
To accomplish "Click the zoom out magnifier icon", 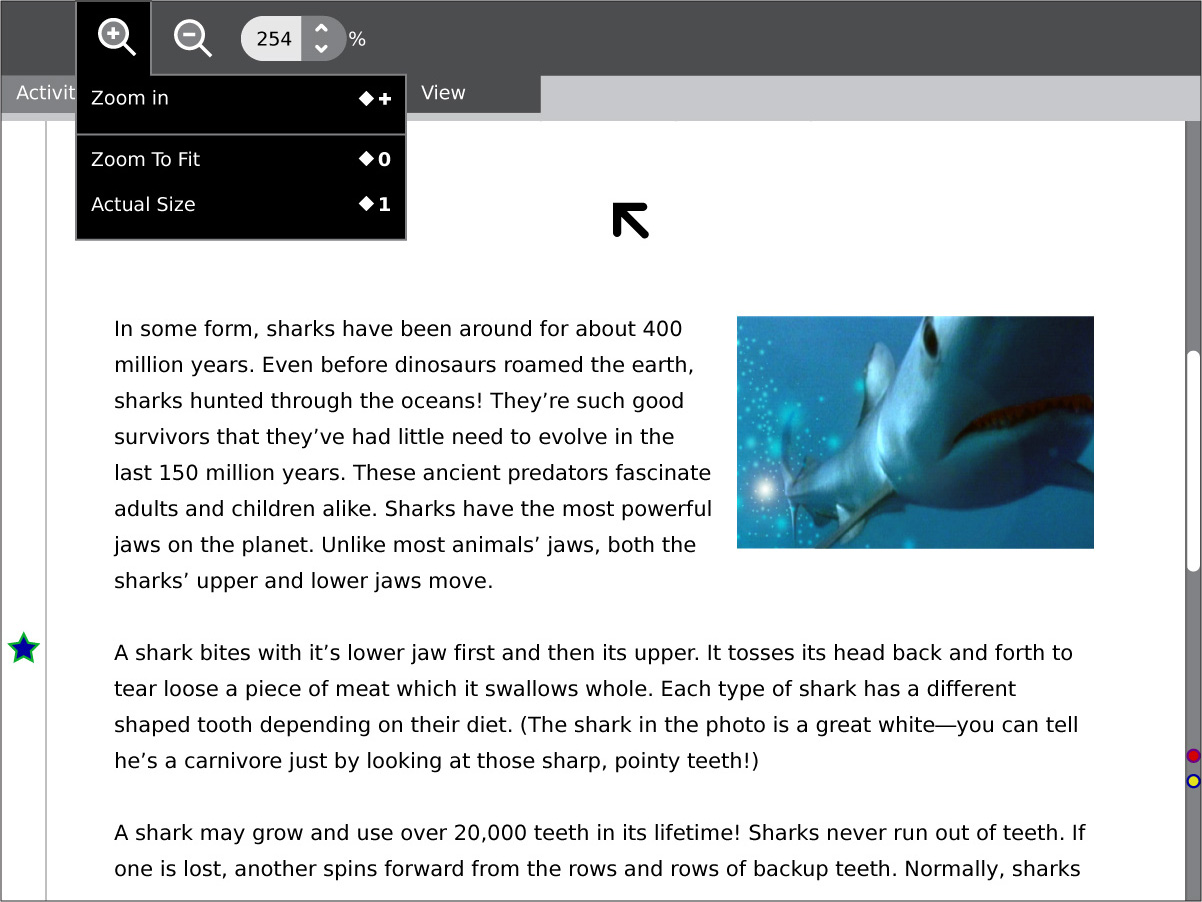I will pos(191,38).
